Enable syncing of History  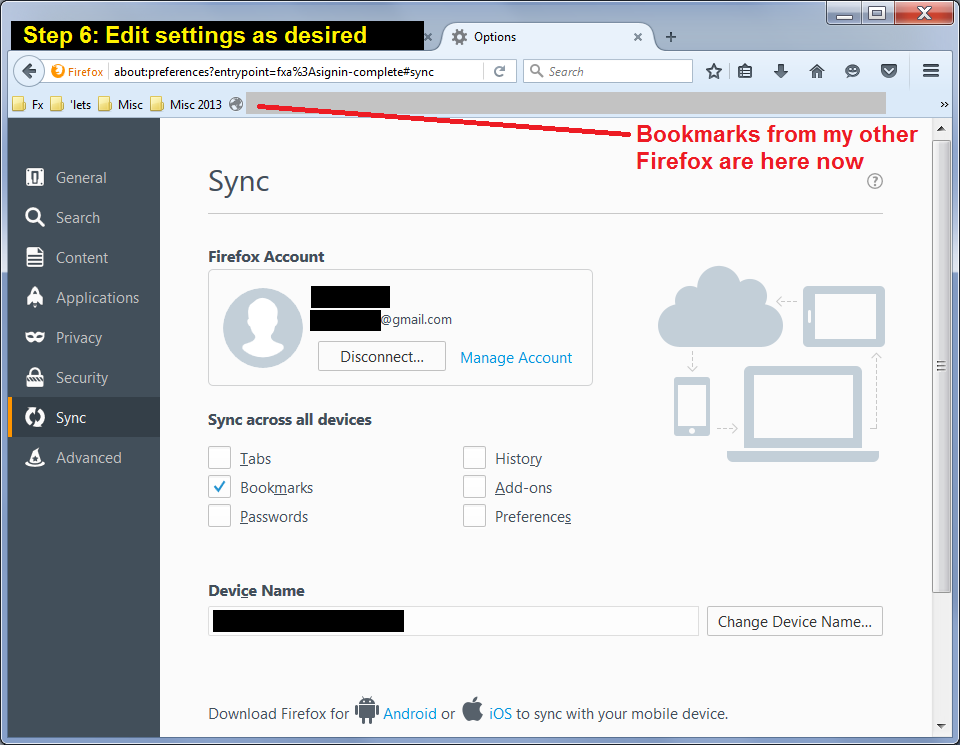click(474, 458)
